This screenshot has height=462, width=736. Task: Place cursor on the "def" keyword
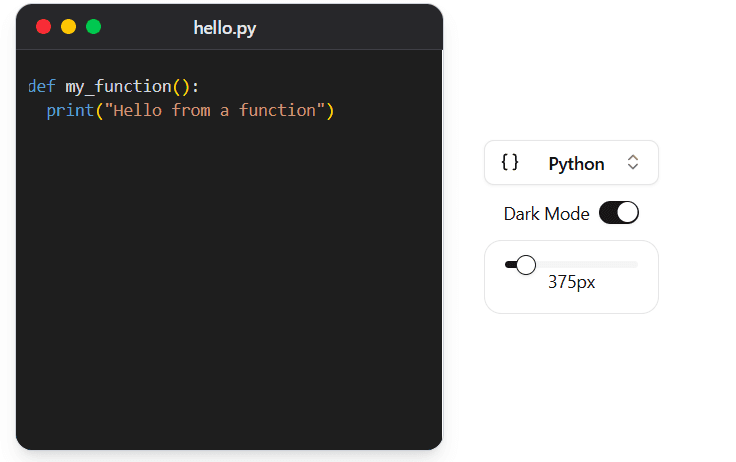coord(41,87)
